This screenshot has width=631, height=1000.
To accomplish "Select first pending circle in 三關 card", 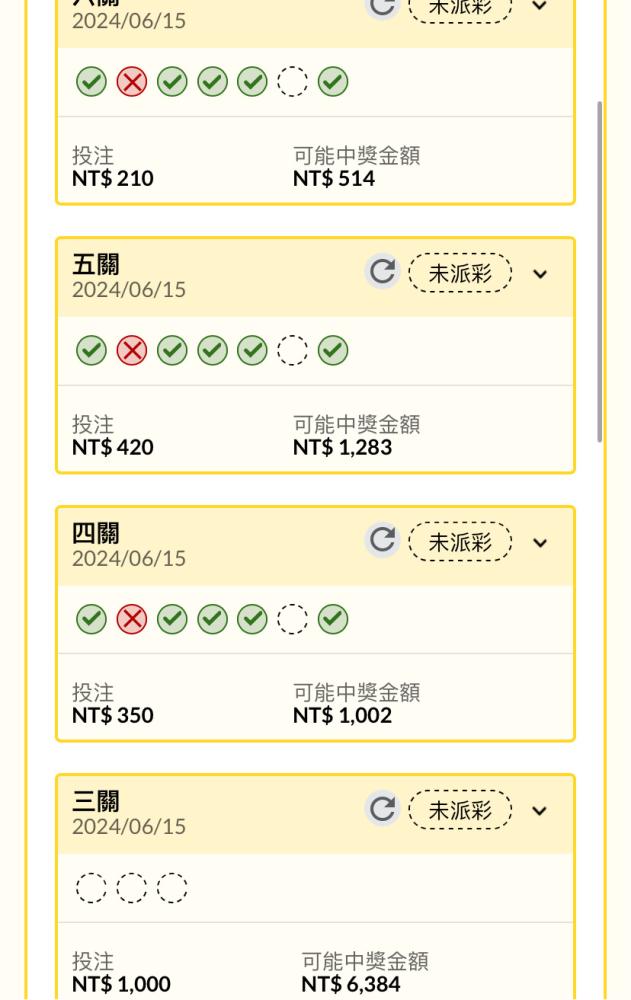I will pyautogui.click(x=92, y=888).
